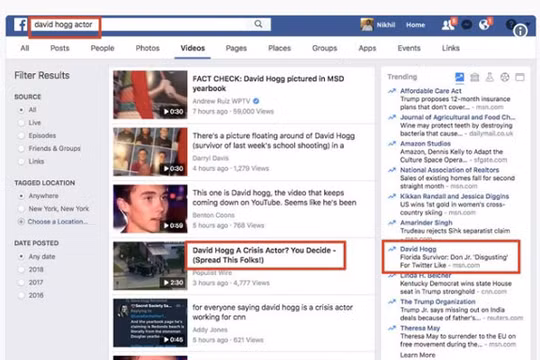Select the Episodes source option
The image size is (540, 360).
tap(21, 136)
